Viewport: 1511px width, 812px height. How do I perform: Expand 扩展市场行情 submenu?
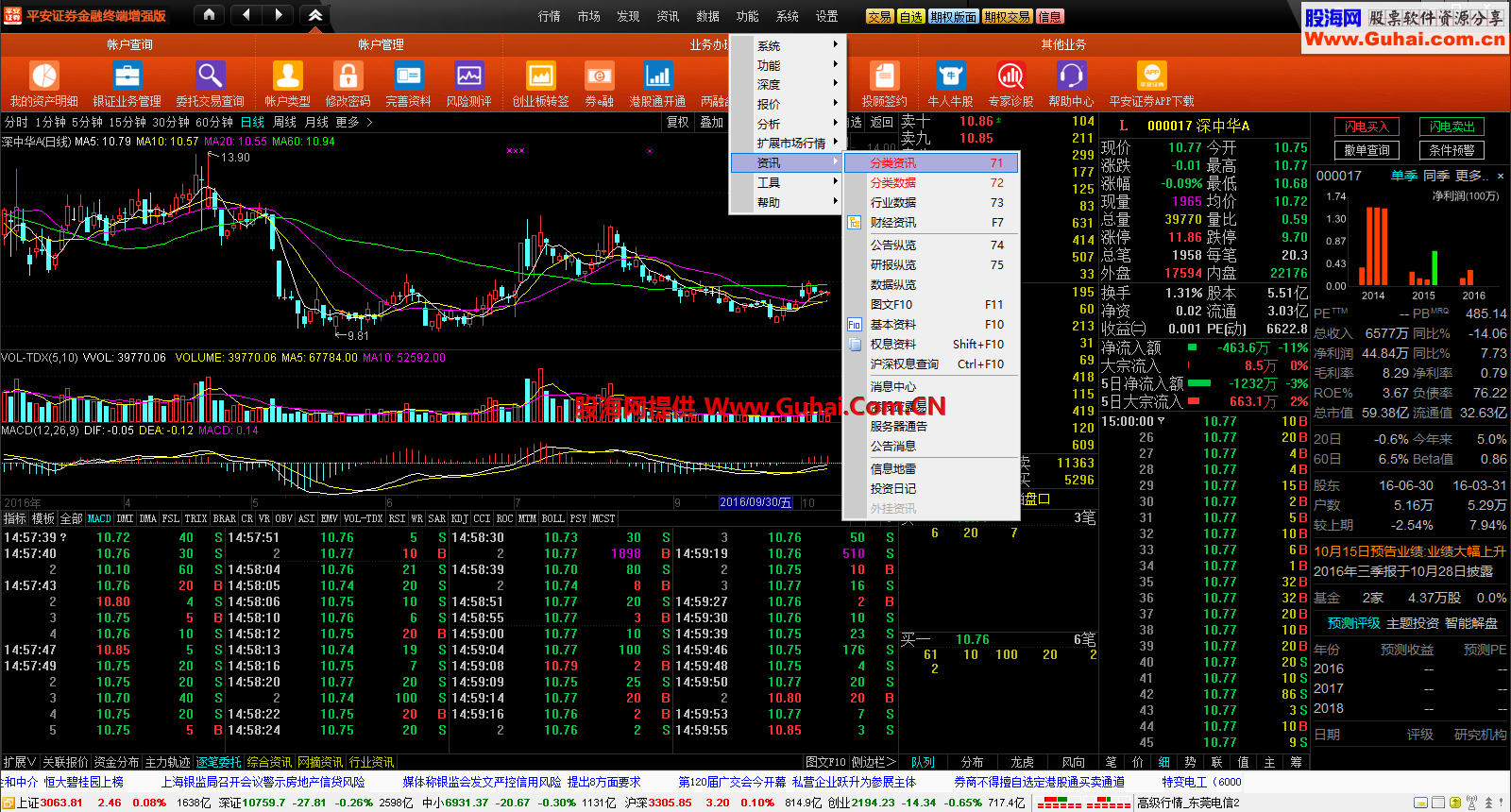788,144
